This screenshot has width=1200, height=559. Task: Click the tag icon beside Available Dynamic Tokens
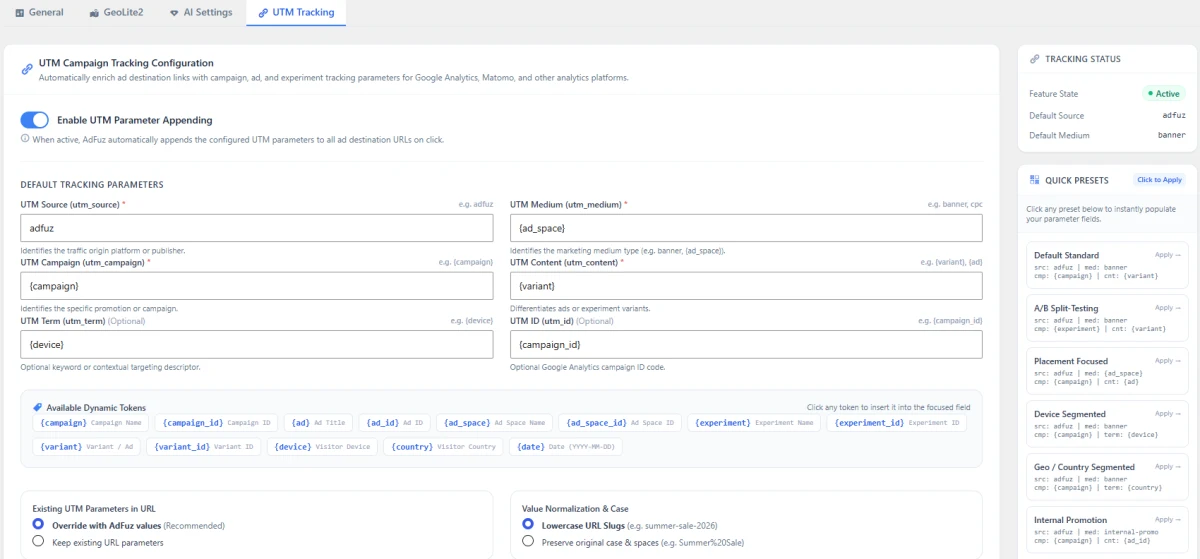(38, 408)
